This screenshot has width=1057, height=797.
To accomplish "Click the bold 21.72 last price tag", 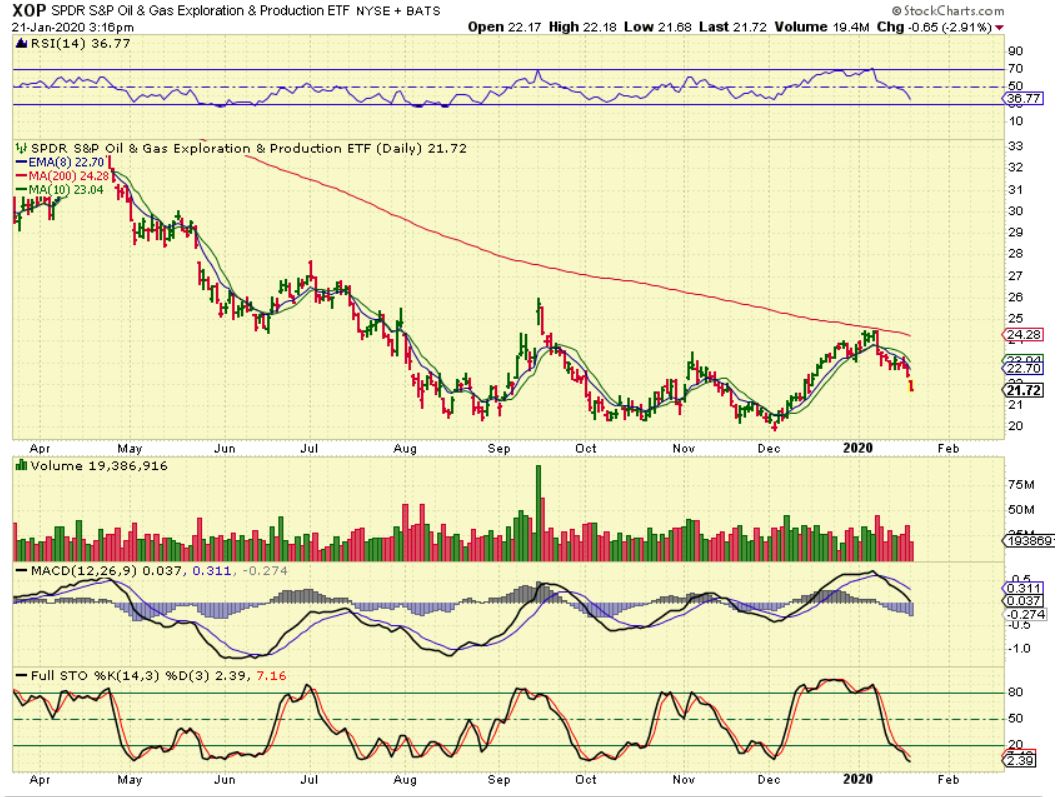I will point(1023,390).
